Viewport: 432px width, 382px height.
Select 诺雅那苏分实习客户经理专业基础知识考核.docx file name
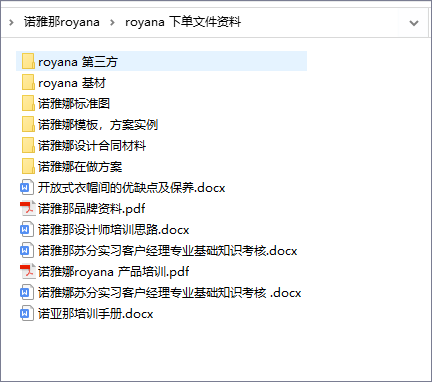[x=167, y=251]
